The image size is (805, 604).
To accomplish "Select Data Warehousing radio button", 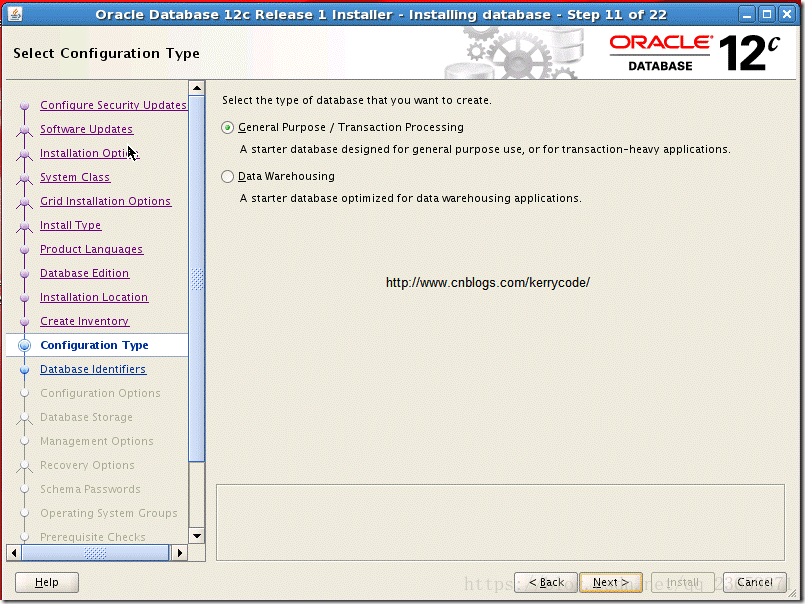I will click(x=227, y=177).
